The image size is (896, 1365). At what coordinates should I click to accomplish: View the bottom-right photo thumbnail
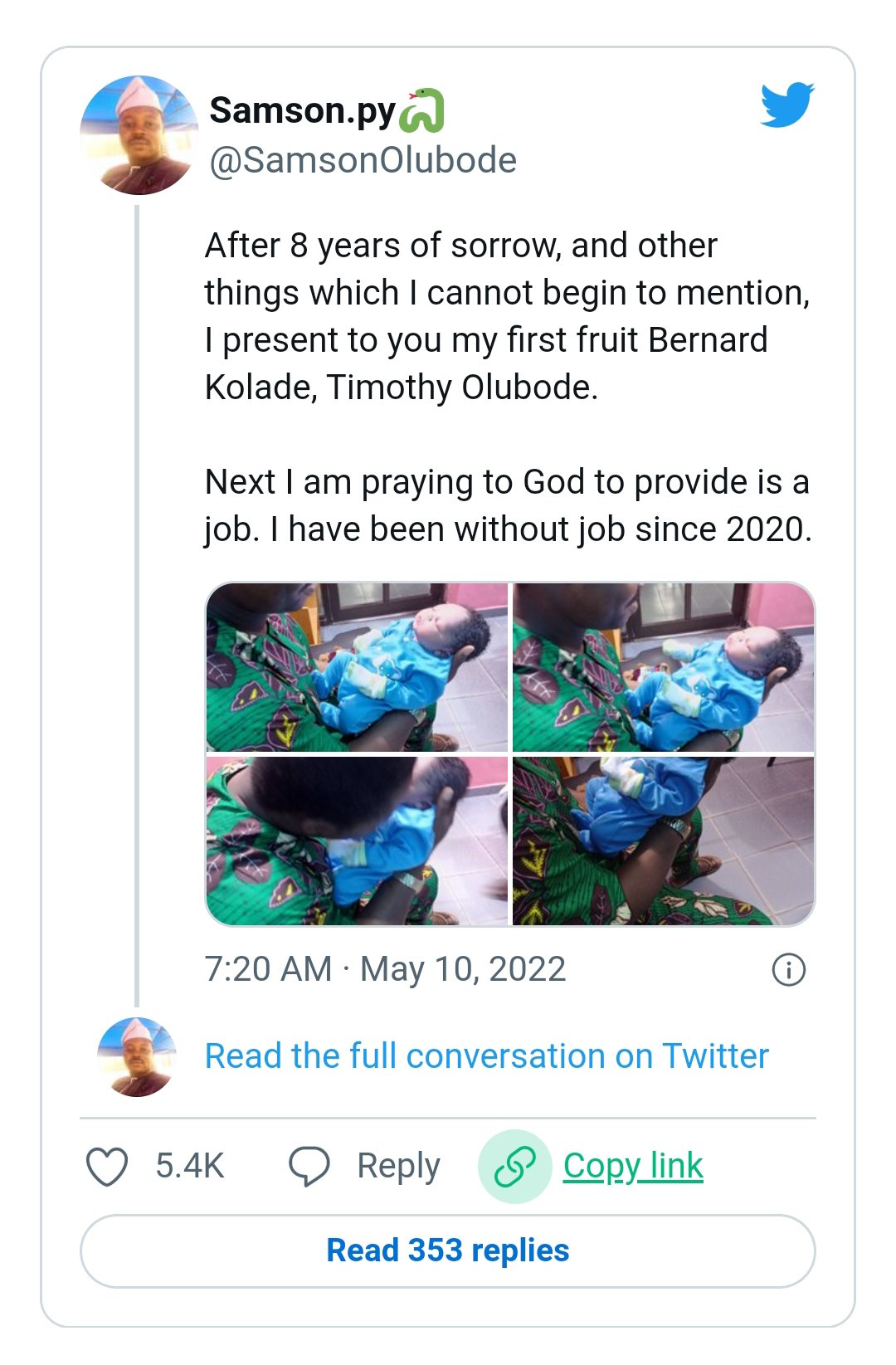click(x=664, y=841)
